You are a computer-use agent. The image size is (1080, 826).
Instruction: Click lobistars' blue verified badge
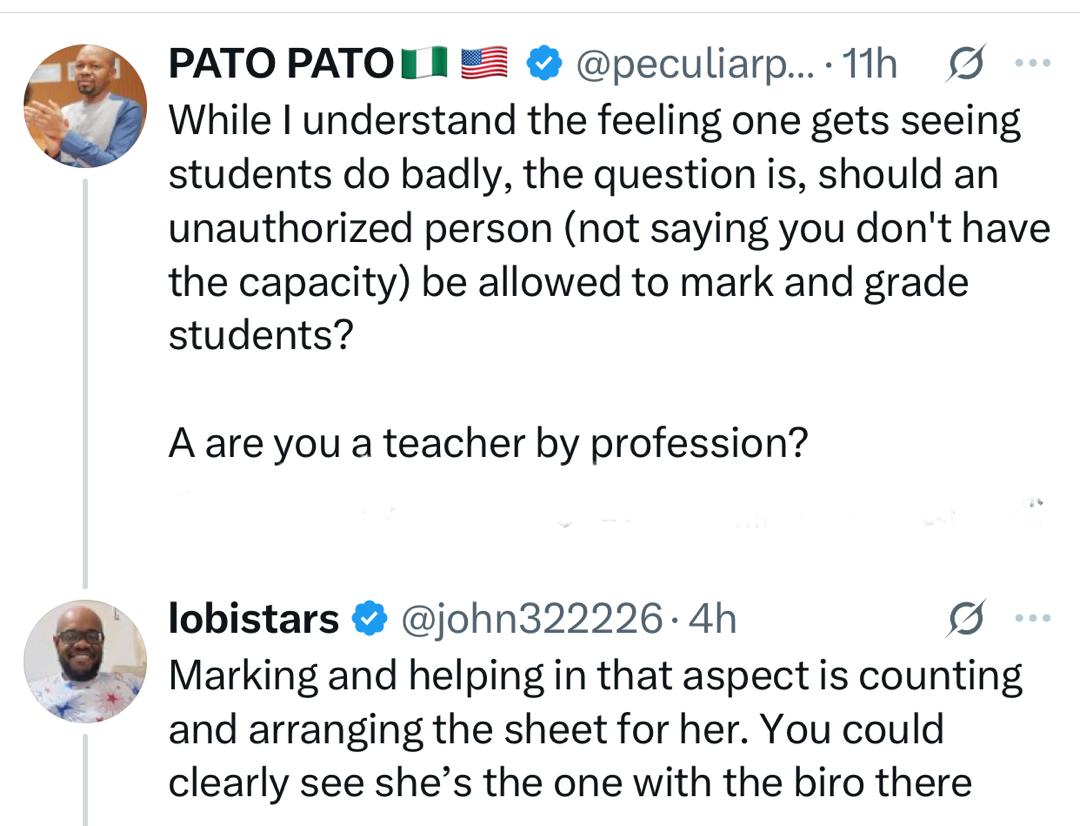click(x=370, y=620)
